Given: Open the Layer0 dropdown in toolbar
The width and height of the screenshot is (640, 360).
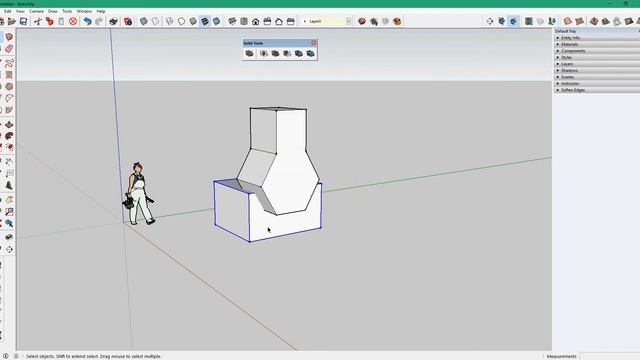Looking at the screenshot, I should coord(348,21).
